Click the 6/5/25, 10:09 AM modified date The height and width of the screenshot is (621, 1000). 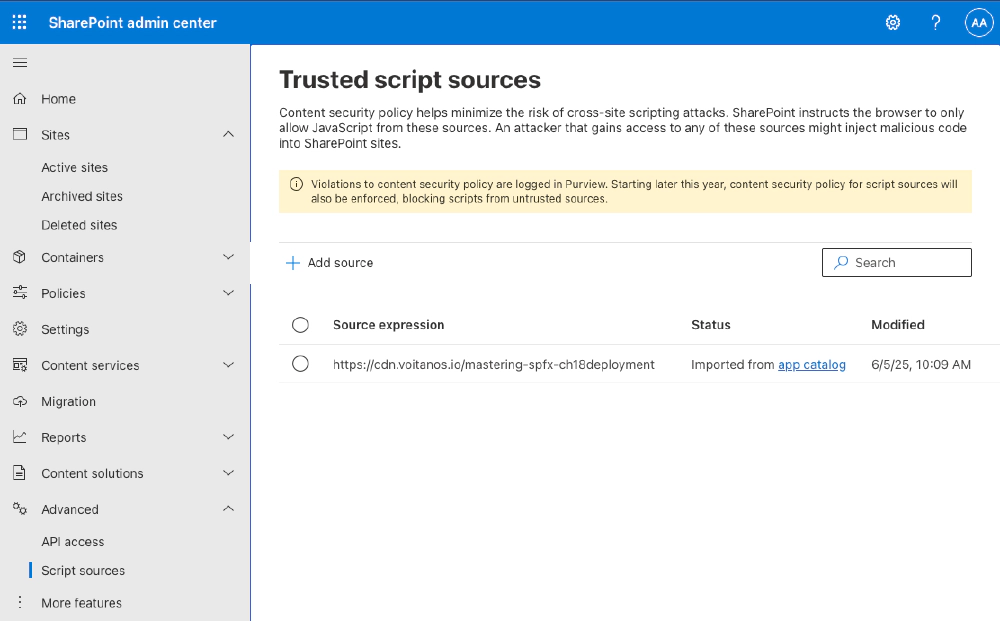[921, 365]
